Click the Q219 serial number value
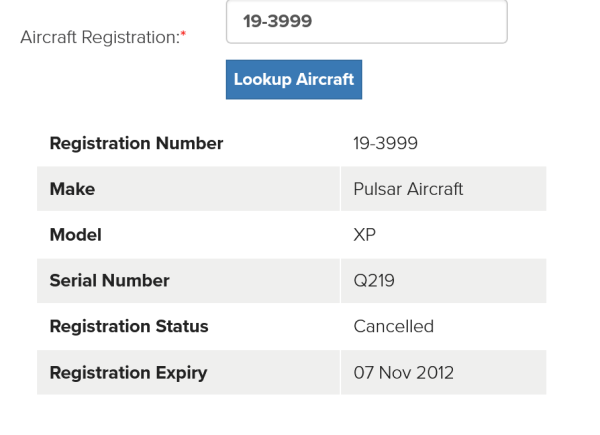Screen dimensions: 600x435 pos(374,281)
